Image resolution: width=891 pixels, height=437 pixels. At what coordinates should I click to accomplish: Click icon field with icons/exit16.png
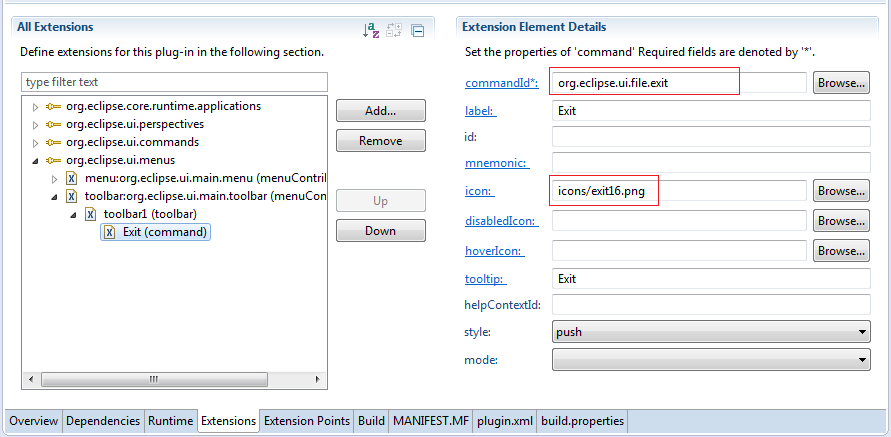tap(679, 191)
